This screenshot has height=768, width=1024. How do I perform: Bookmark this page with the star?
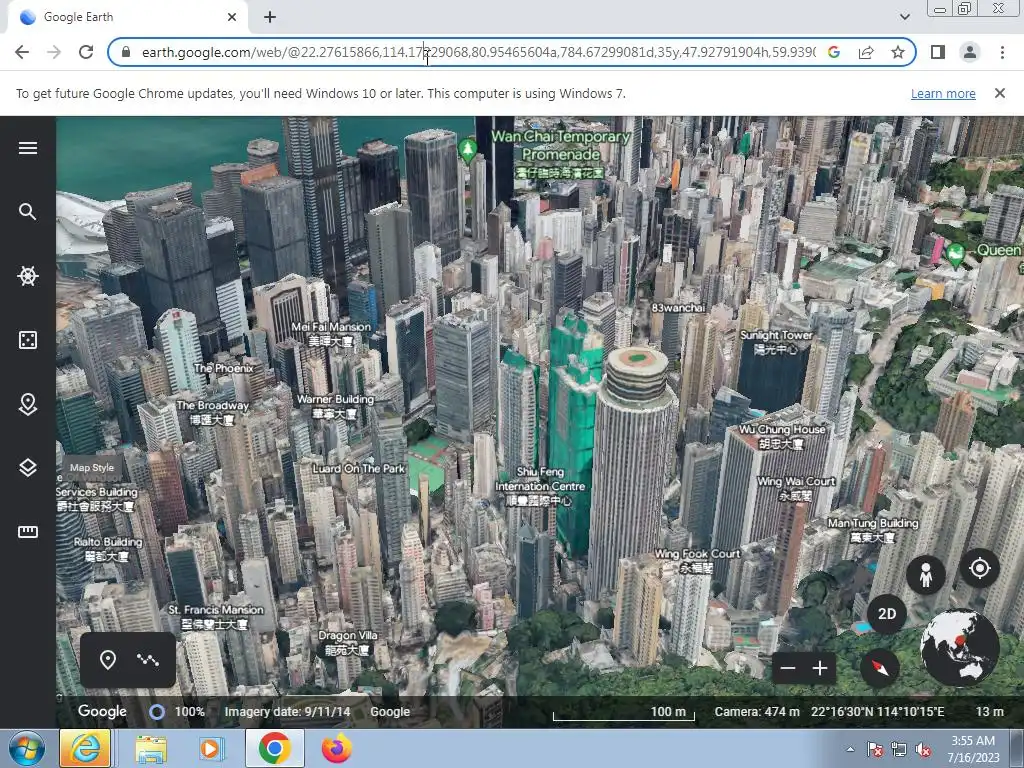[898, 52]
